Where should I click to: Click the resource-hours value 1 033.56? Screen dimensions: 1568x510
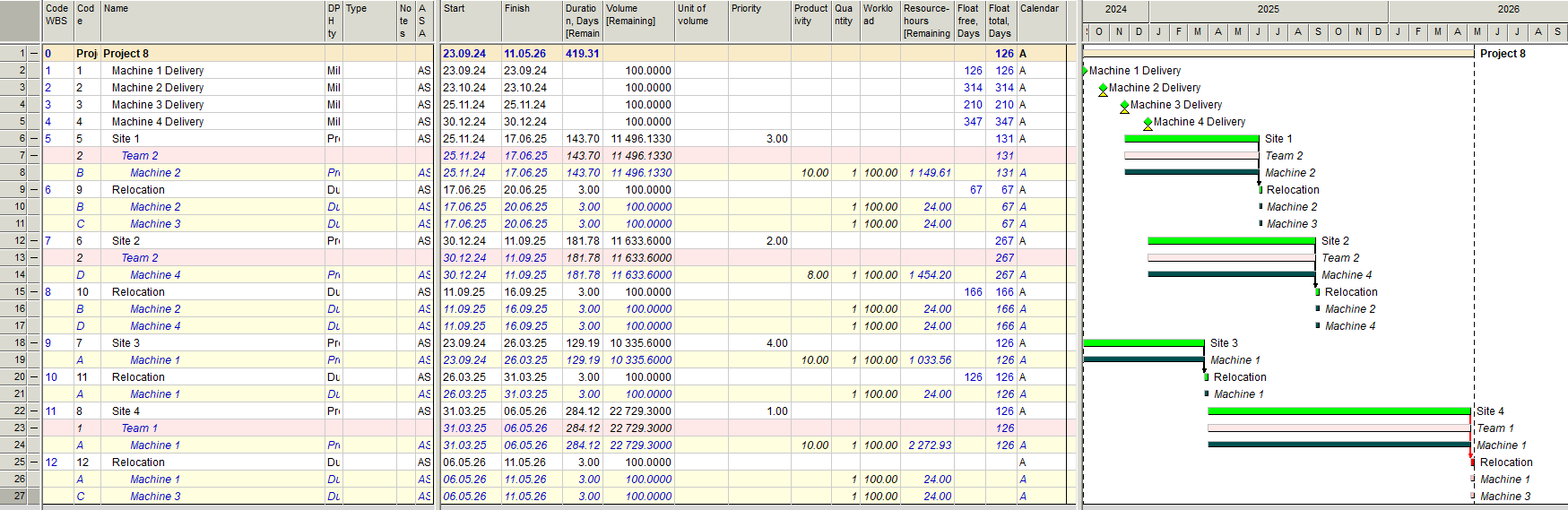click(930, 360)
